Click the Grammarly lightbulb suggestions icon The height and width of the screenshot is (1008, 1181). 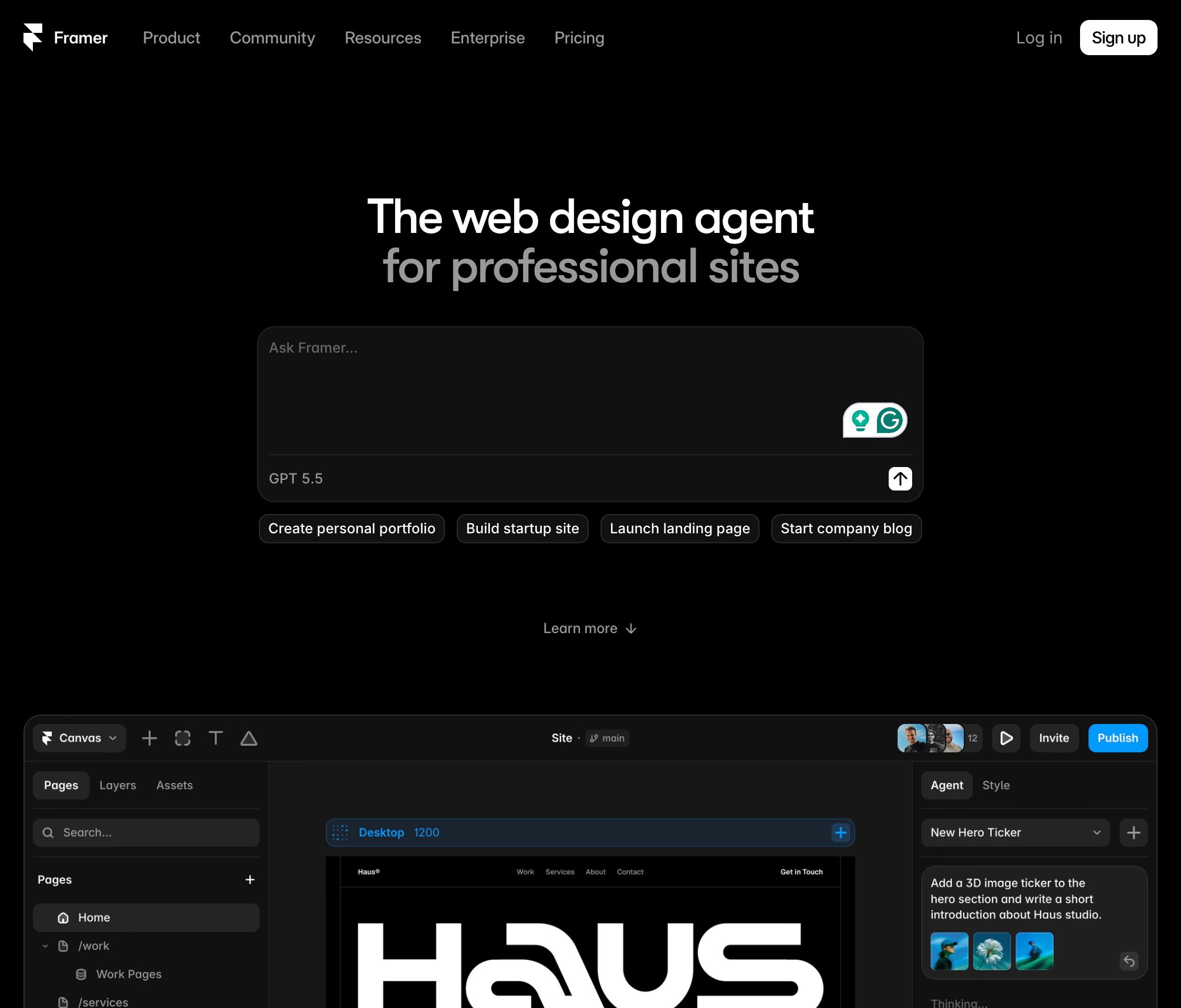(x=861, y=420)
